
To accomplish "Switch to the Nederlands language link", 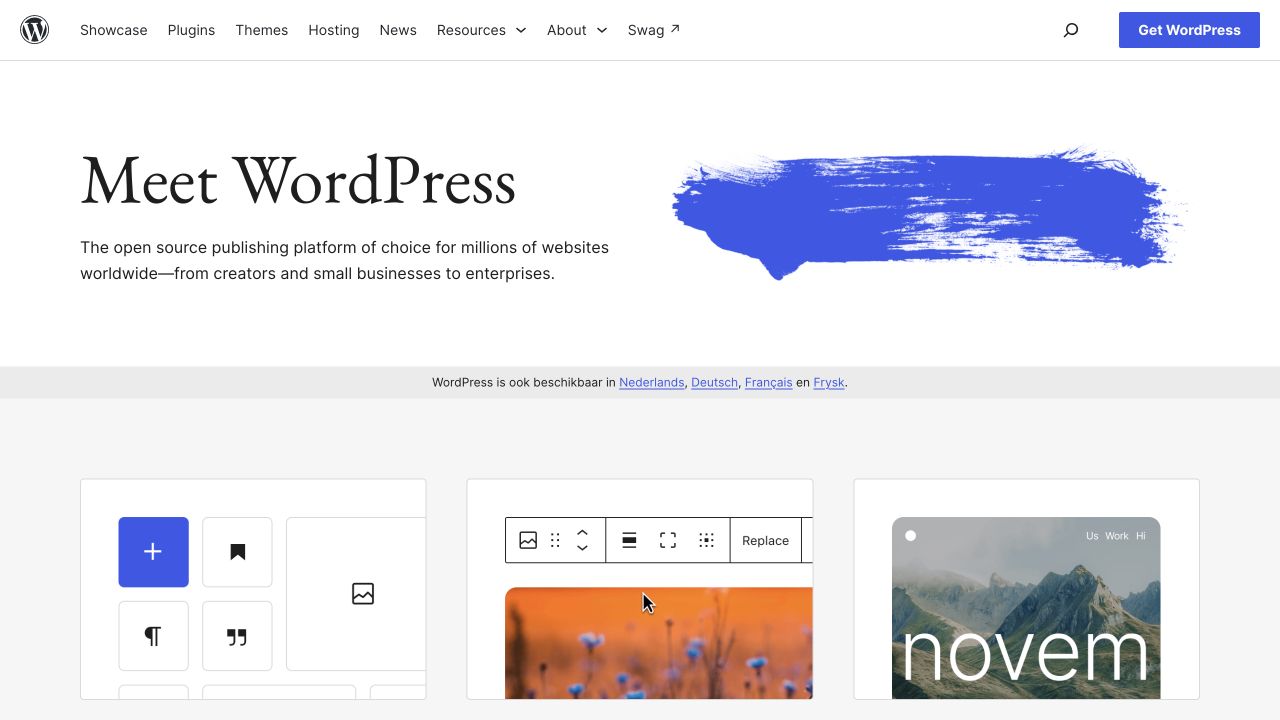I will [652, 382].
